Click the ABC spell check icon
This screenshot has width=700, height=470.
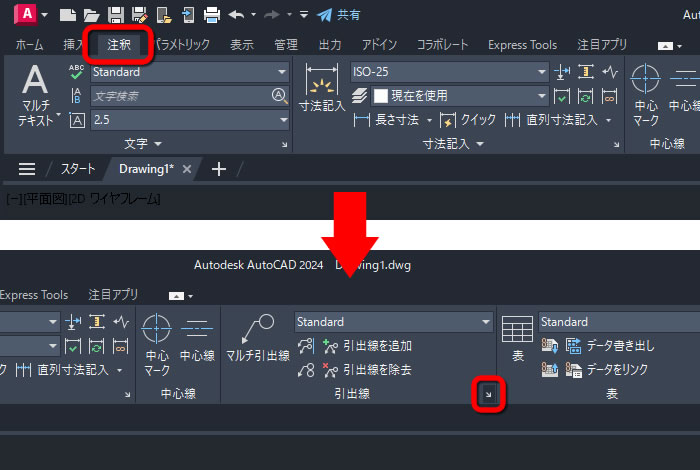coord(76,72)
